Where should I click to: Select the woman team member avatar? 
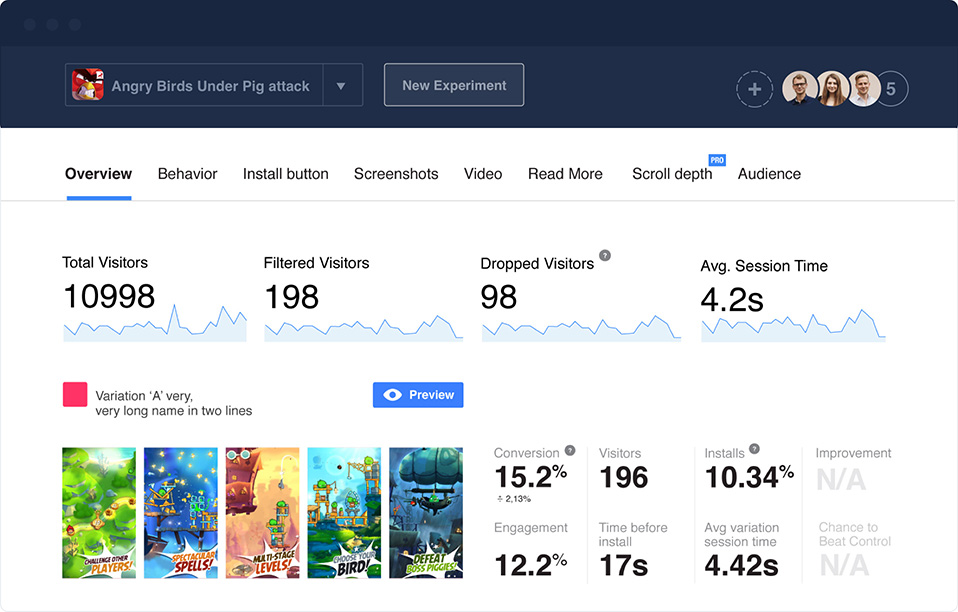832,89
